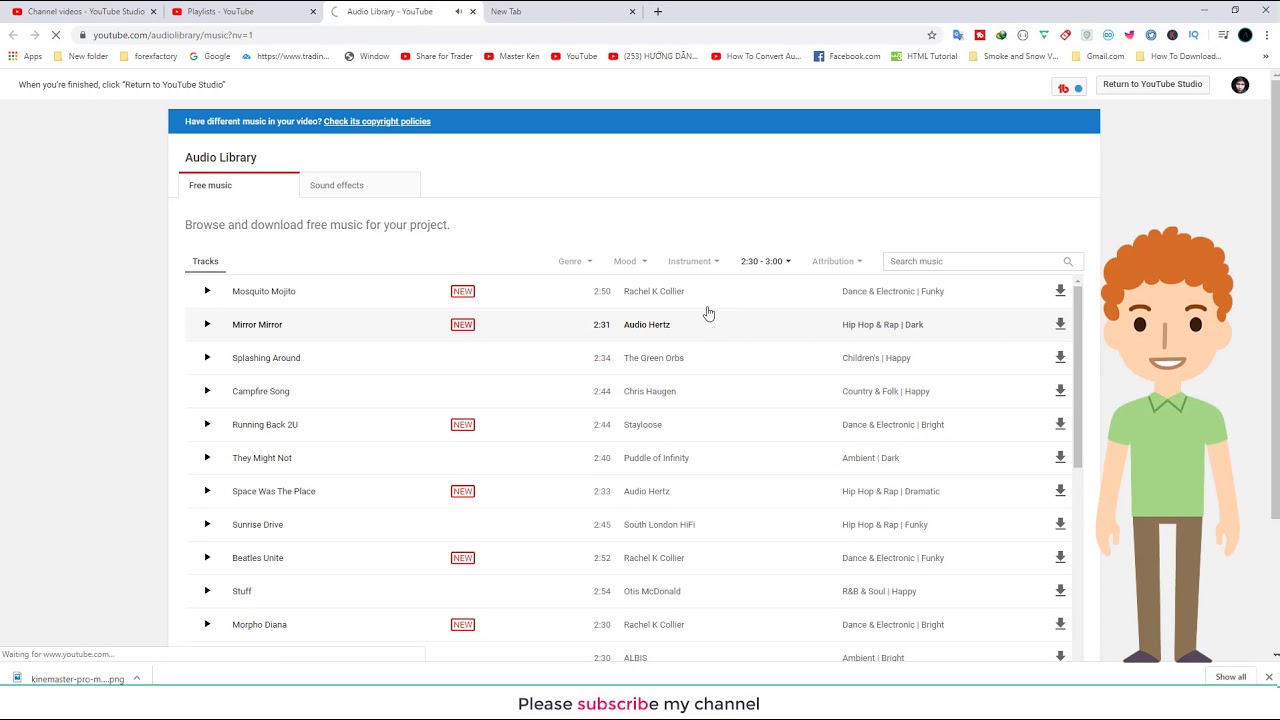Open the Genre filter dropdown
The width and height of the screenshot is (1280, 720).
pyautogui.click(x=575, y=261)
